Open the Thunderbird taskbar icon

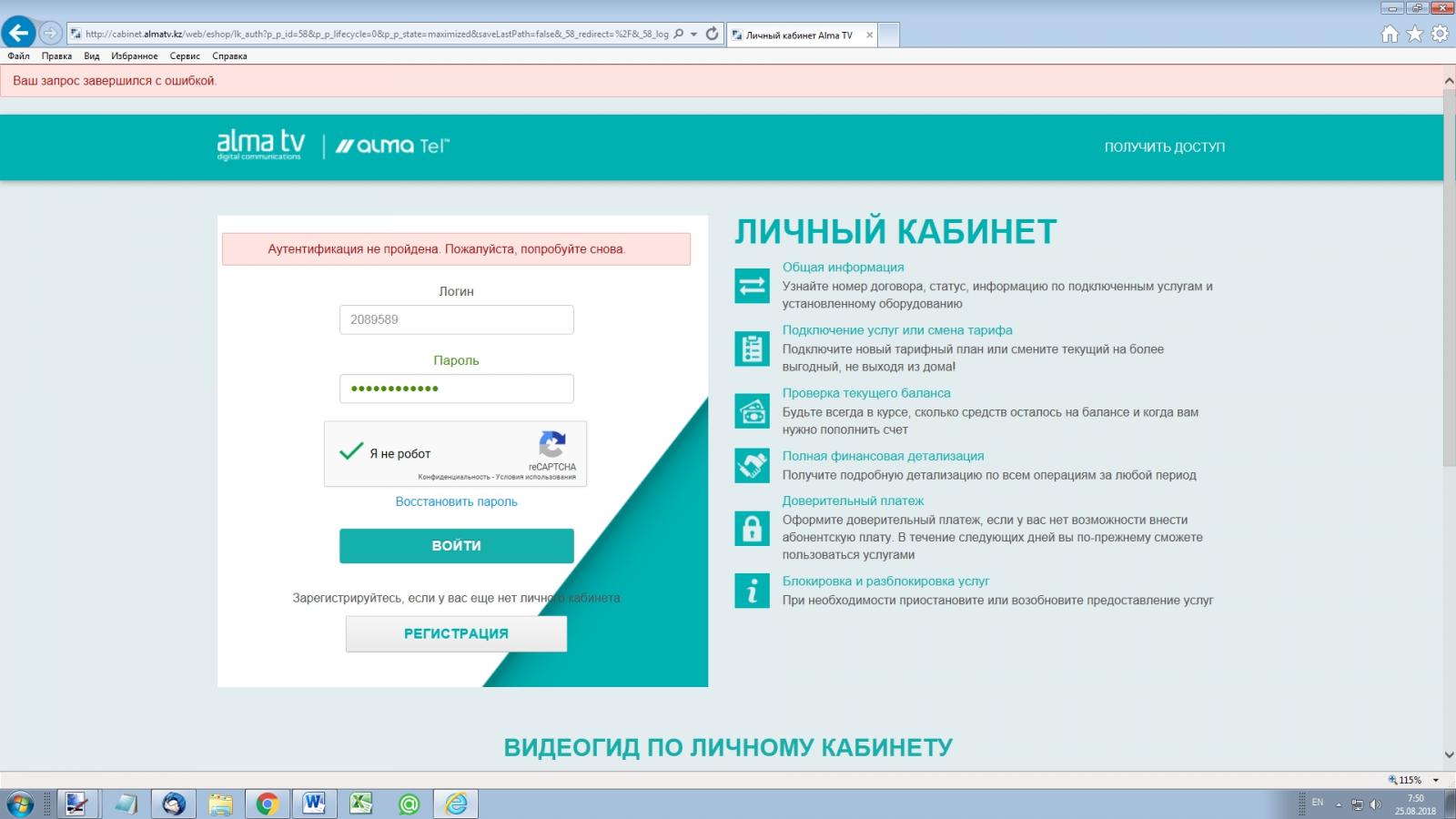click(173, 804)
